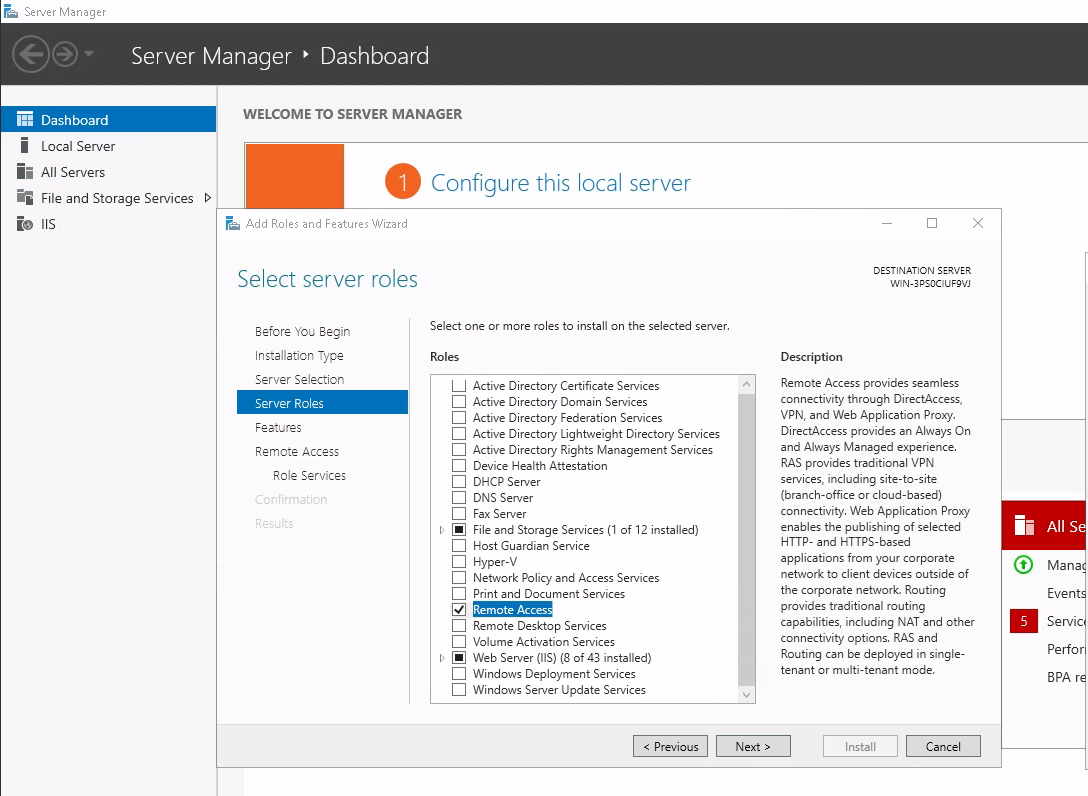Click the green Manageability status icon
The height and width of the screenshot is (796, 1088).
(1023, 564)
